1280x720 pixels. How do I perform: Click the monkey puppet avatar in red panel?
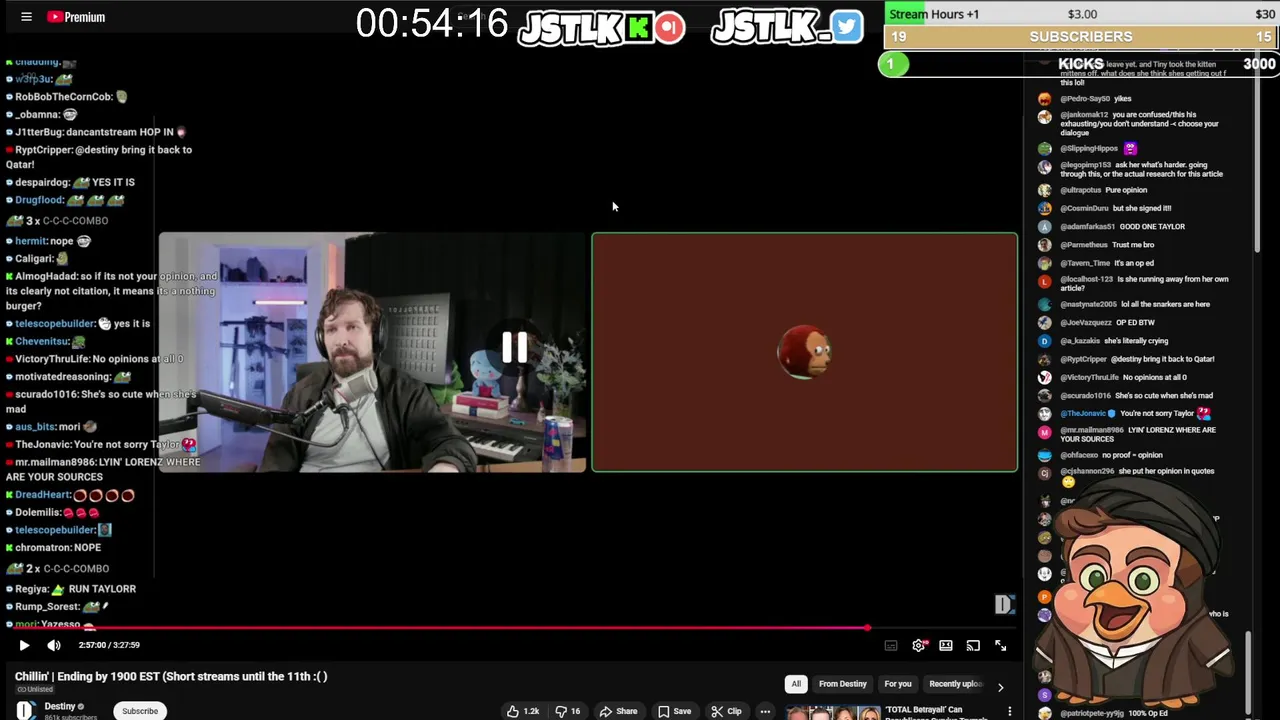(x=805, y=352)
